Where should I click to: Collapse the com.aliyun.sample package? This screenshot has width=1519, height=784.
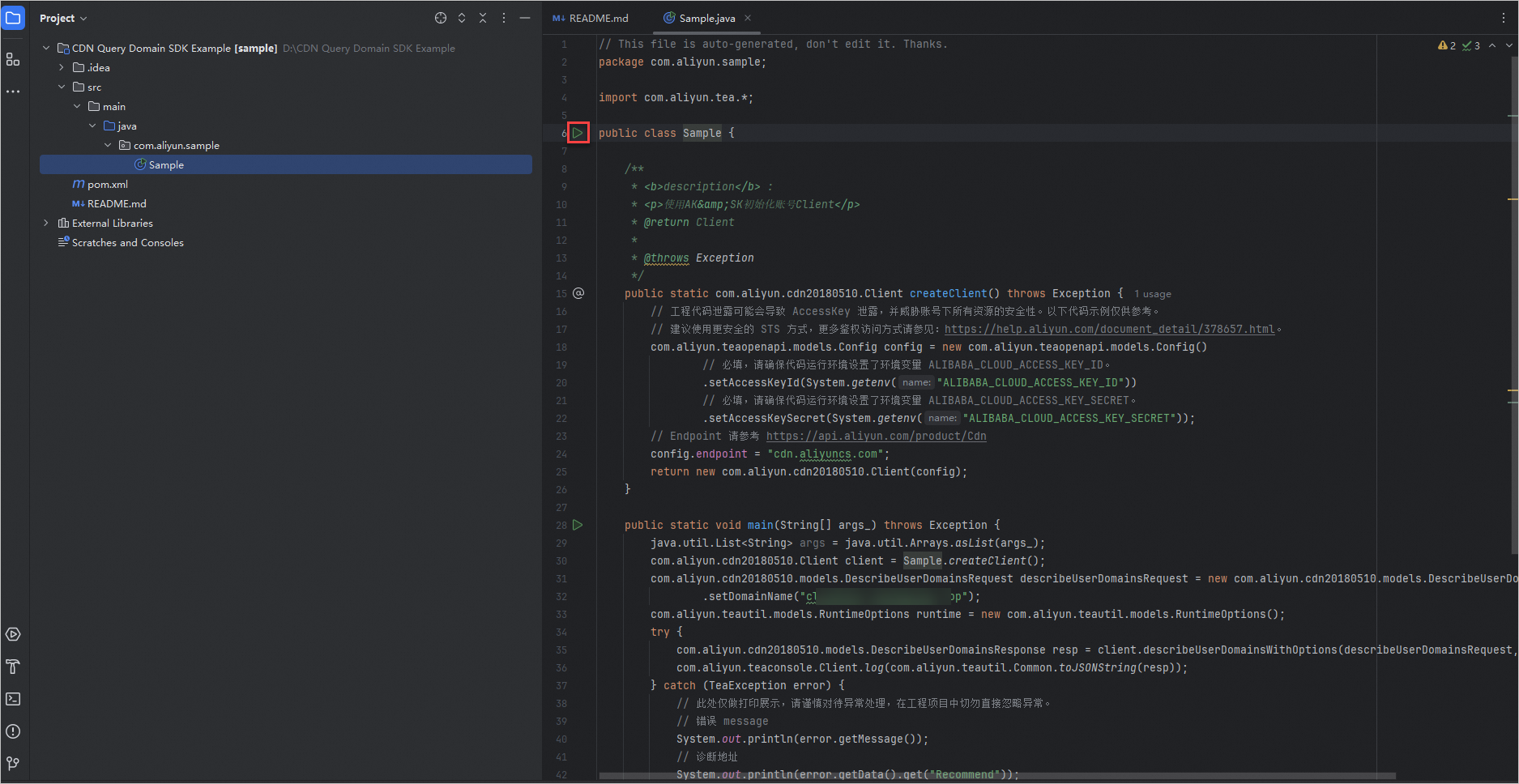tap(108, 146)
